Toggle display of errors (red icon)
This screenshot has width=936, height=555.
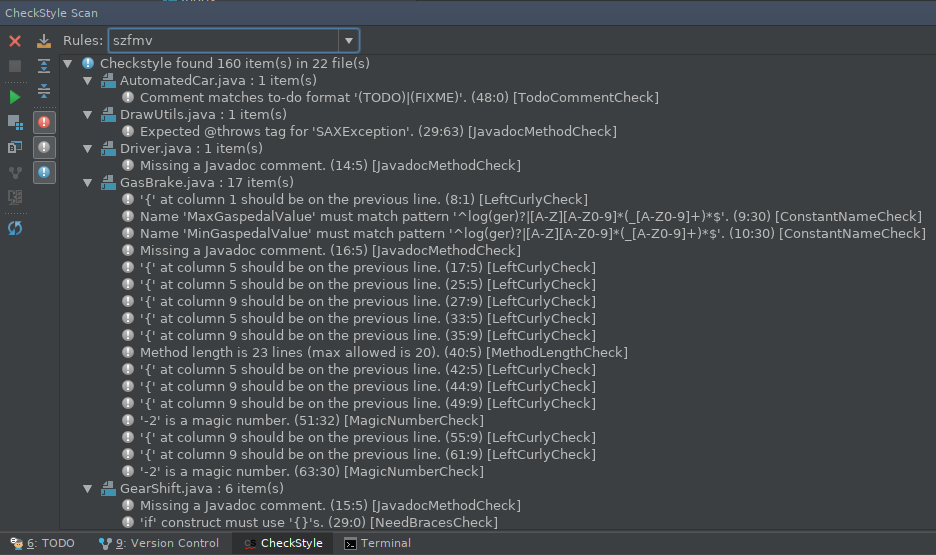pos(45,122)
